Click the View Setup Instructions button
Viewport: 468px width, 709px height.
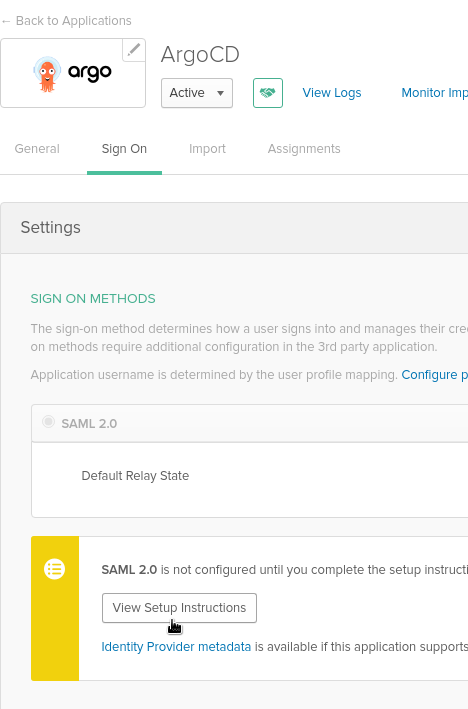coord(179,608)
